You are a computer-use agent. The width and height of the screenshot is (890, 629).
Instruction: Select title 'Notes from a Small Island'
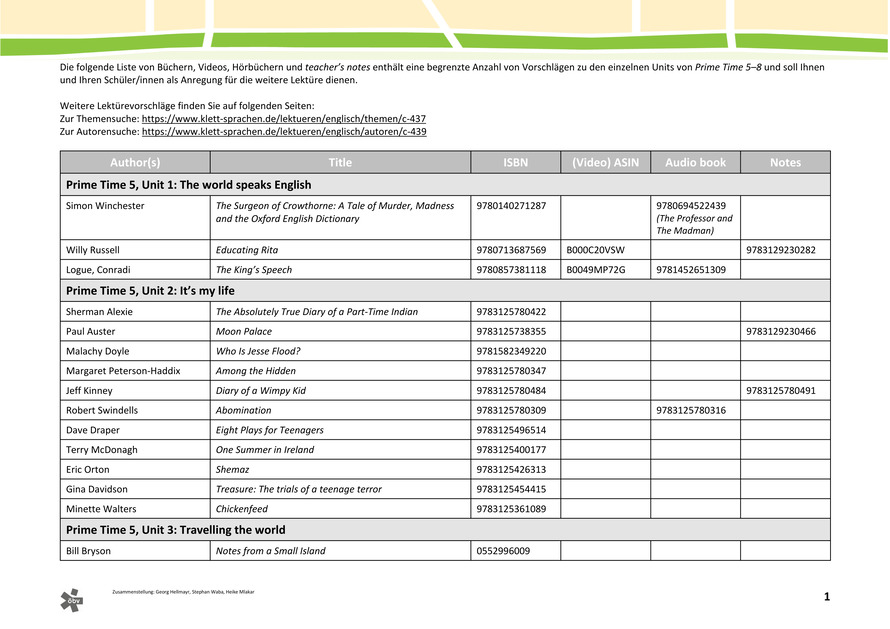point(271,551)
